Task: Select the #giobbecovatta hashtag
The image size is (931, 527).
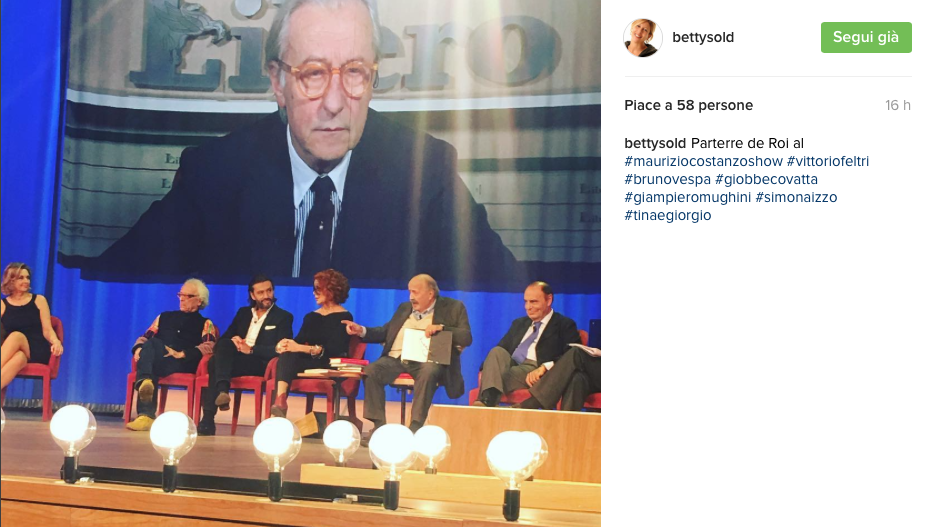Action: click(766, 179)
